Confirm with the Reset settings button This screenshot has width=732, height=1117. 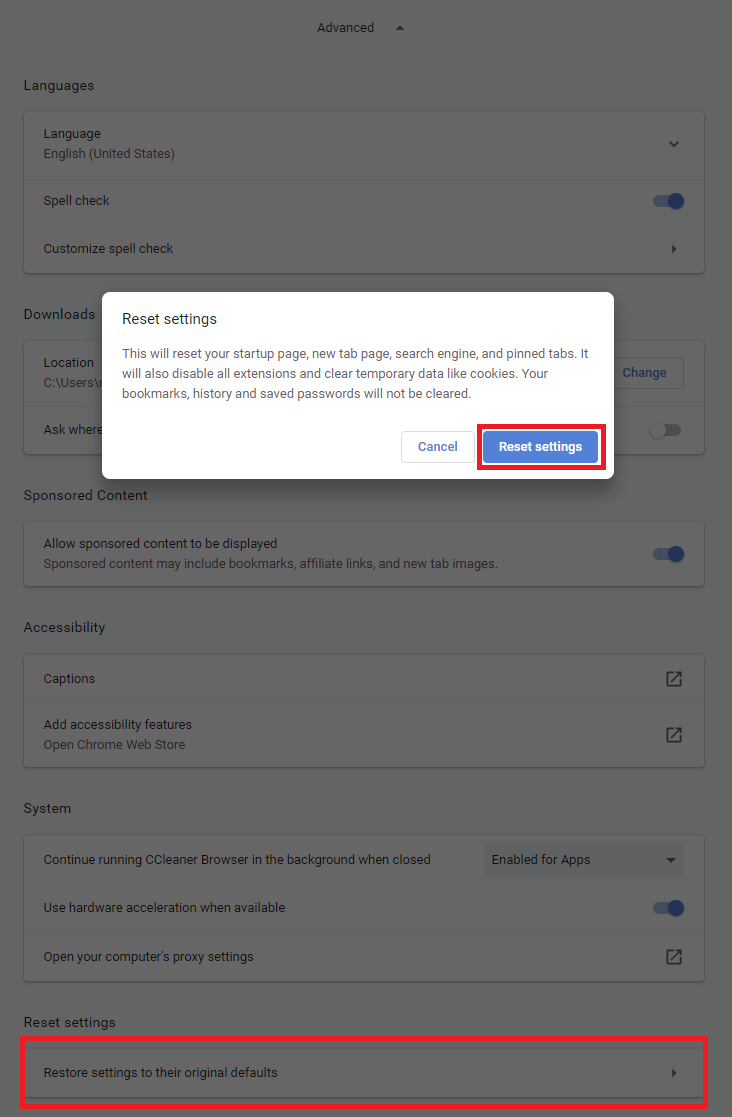[x=540, y=446]
